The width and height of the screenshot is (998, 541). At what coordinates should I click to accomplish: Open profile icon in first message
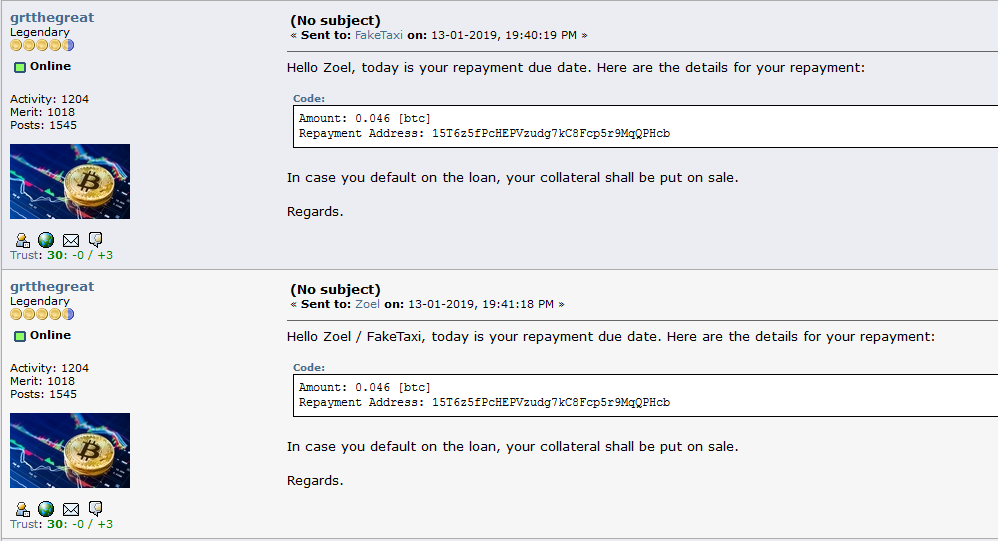click(22, 240)
